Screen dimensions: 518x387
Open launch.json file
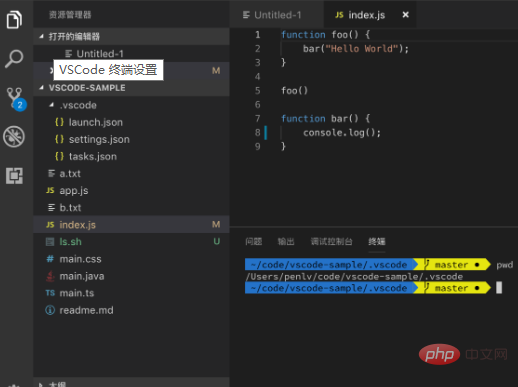pos(131,122)
